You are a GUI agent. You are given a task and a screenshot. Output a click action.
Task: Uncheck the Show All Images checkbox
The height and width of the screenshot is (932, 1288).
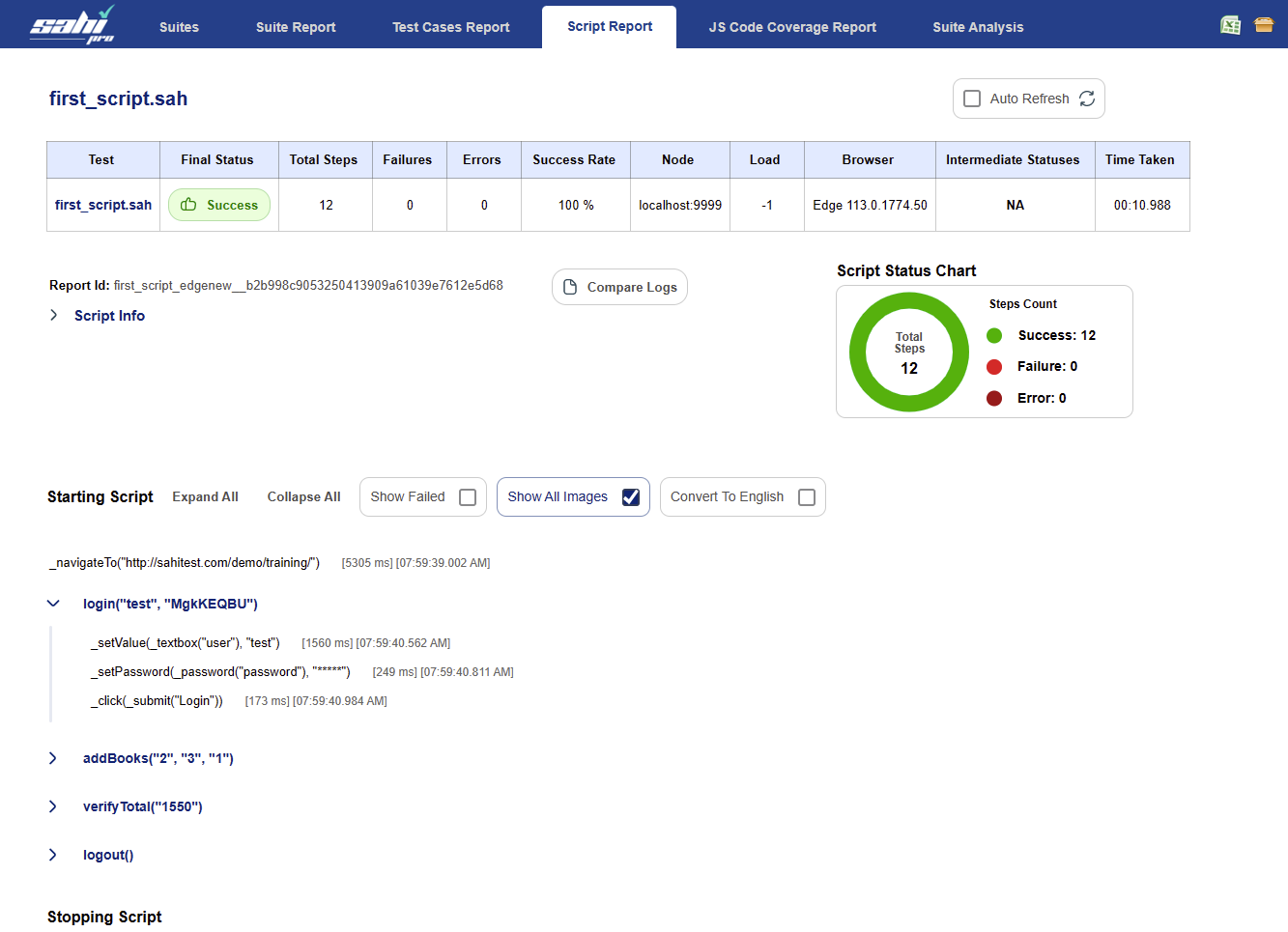tap(631, 497)
